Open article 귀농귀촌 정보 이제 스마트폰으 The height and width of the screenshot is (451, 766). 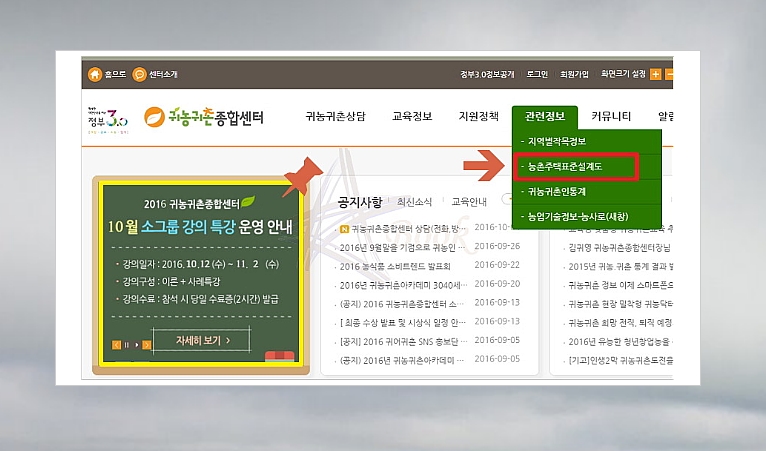click(620, 285)
